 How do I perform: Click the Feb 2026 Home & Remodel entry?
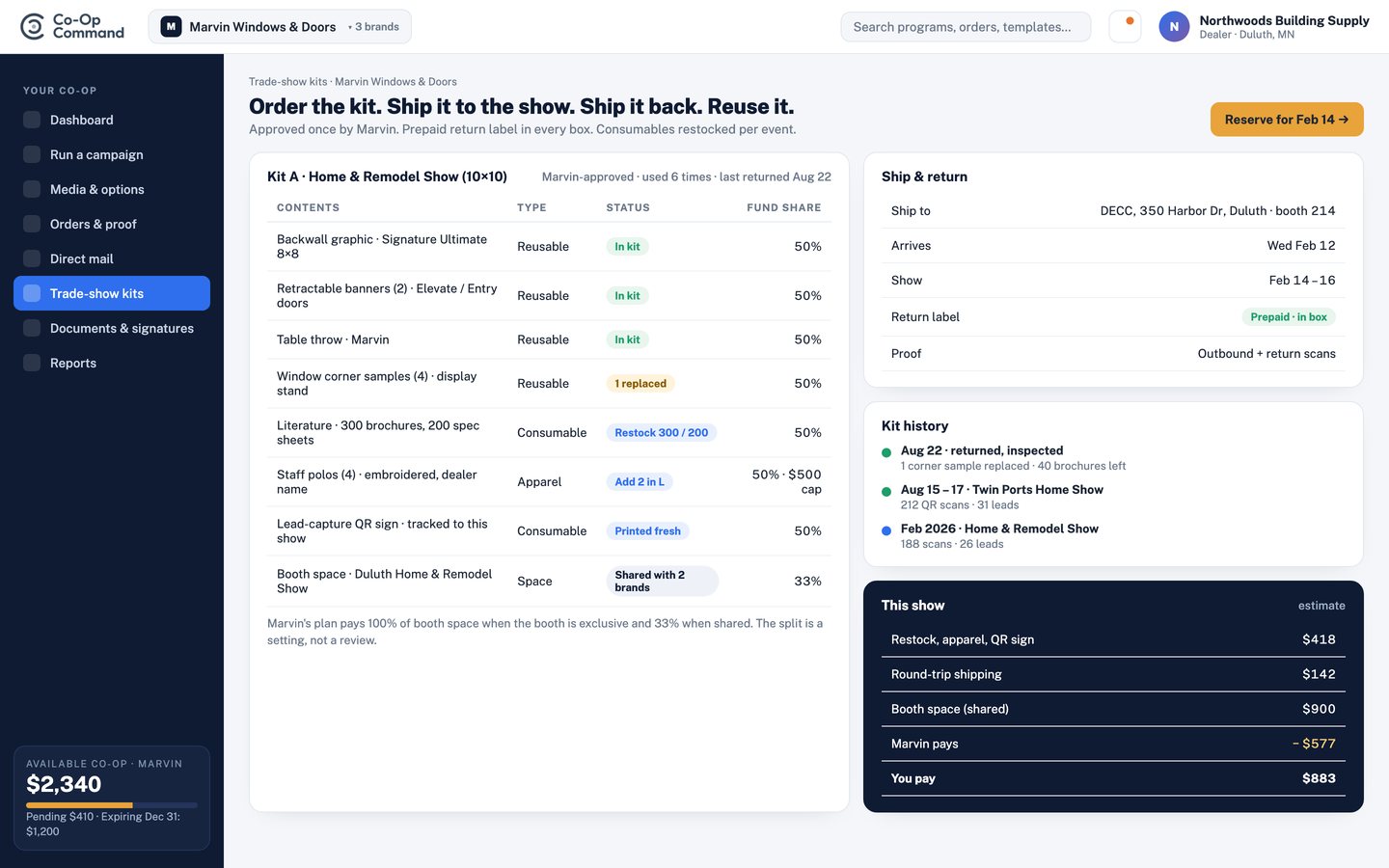999,536
